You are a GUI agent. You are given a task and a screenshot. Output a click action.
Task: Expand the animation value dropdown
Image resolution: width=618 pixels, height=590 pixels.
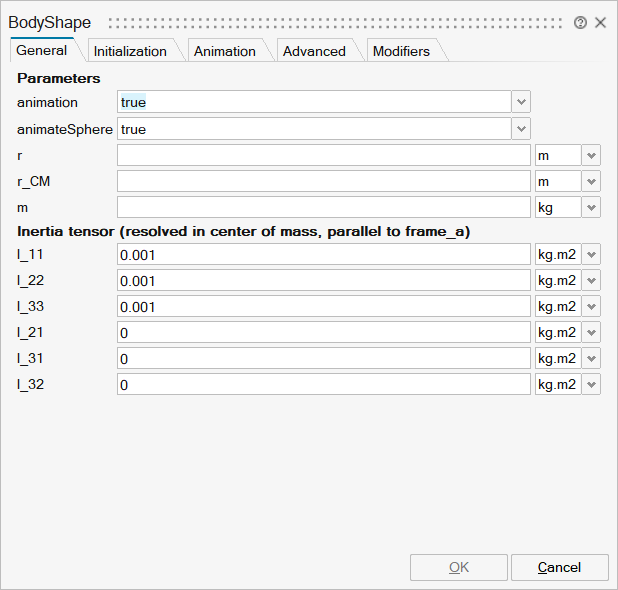click(x=521, y=102)
